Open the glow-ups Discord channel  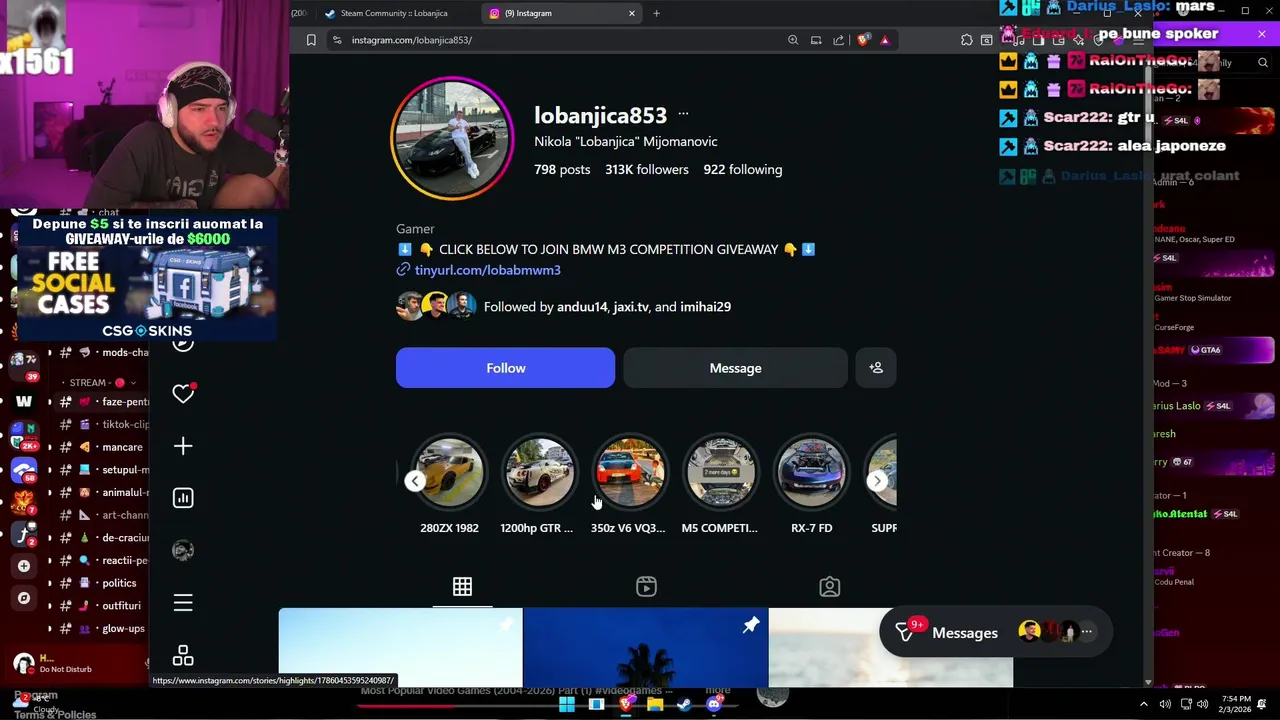pos(123,629)
